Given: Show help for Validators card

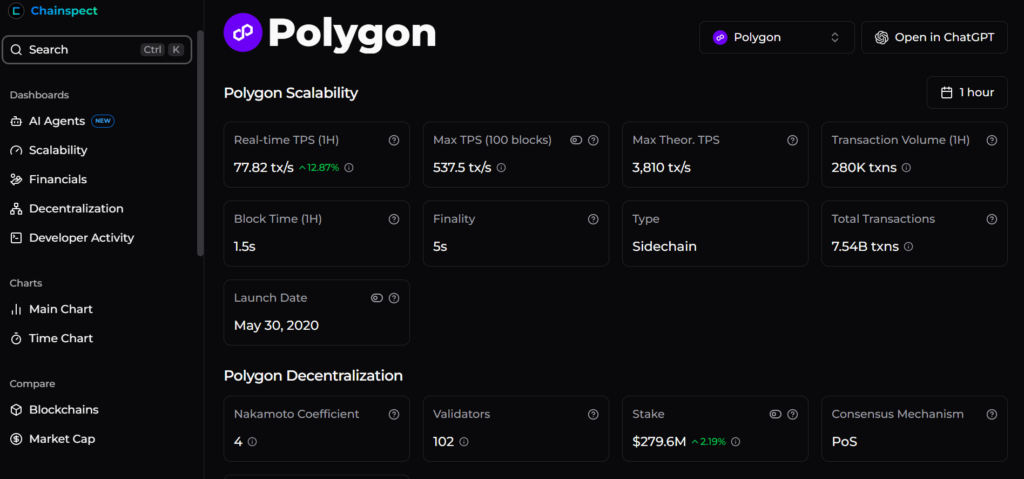Looking at the screenshot, I should point(593,414).
